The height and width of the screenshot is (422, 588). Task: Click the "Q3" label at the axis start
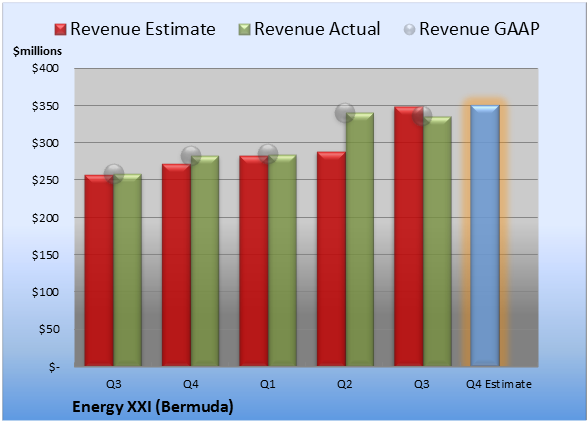click(x=114, y=384)
